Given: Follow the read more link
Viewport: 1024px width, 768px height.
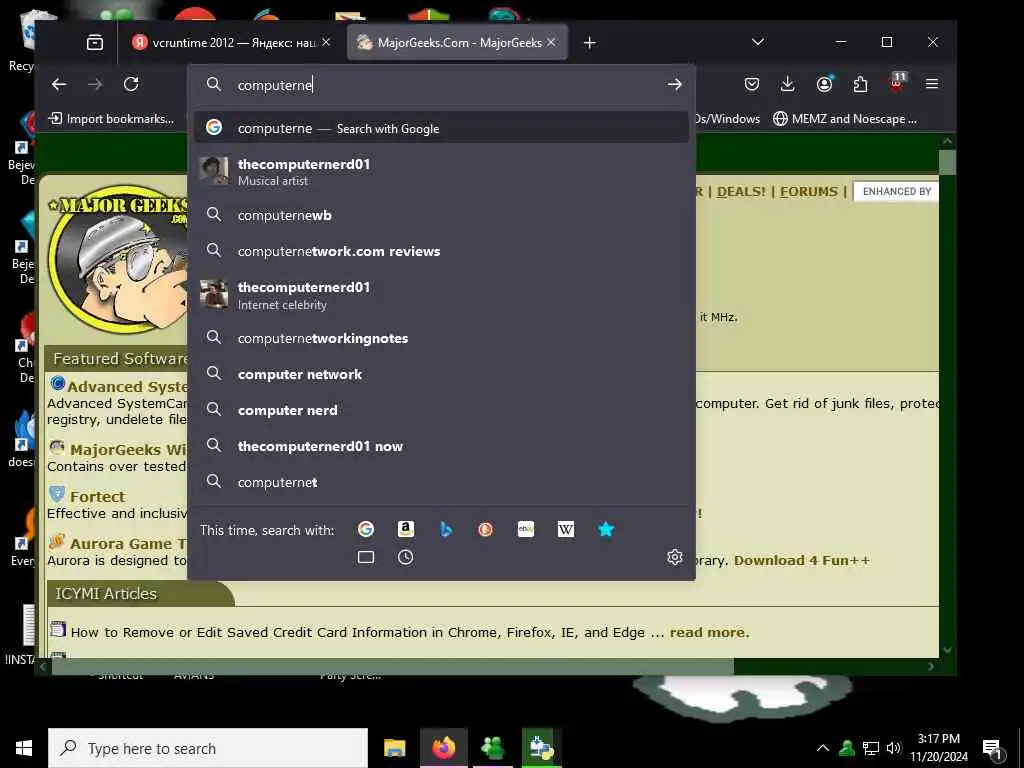Looking at the screenshot, I should (x=709, y=632).
